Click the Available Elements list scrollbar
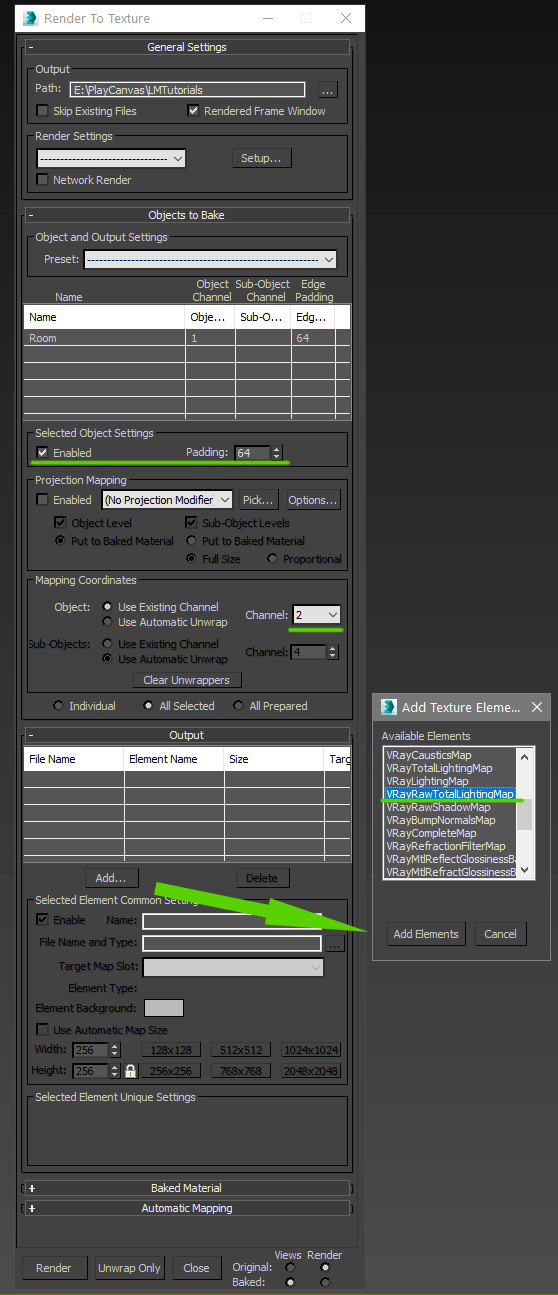 point(524,813)
